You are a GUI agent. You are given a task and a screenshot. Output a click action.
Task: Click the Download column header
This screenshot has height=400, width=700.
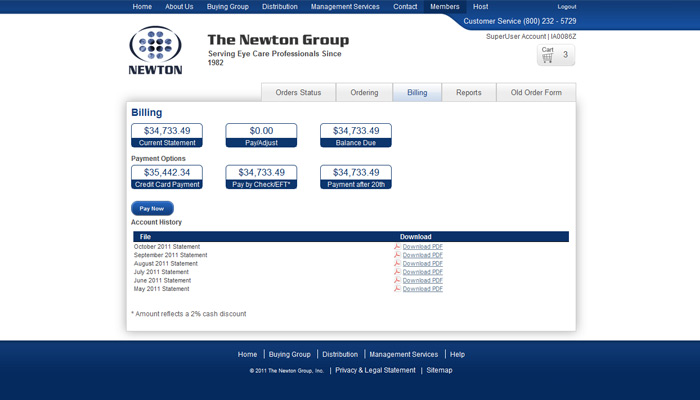pos(416,237)
